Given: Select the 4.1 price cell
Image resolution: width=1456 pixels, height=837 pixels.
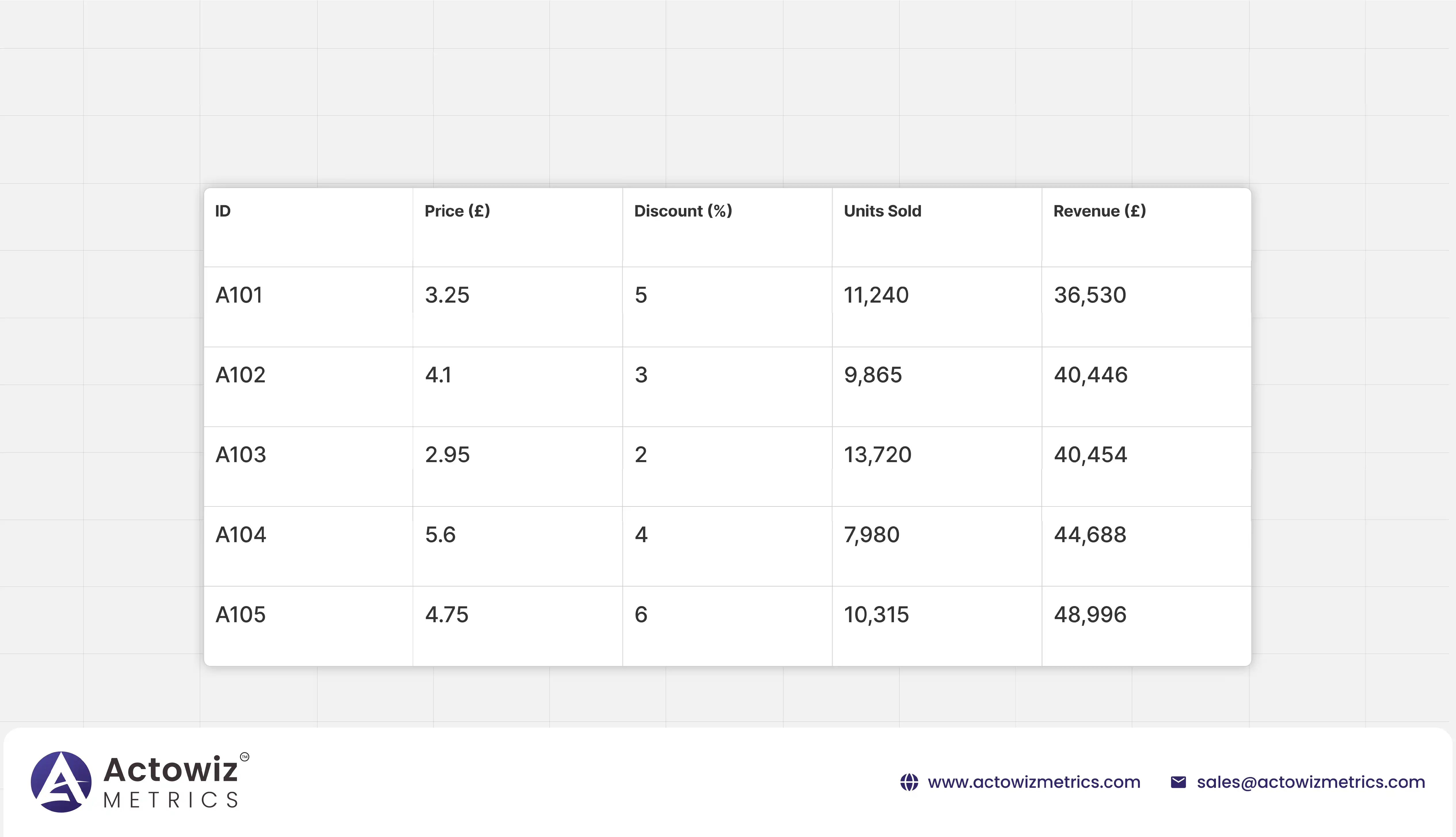Looking at the screenshot, I should click(438, 375).
